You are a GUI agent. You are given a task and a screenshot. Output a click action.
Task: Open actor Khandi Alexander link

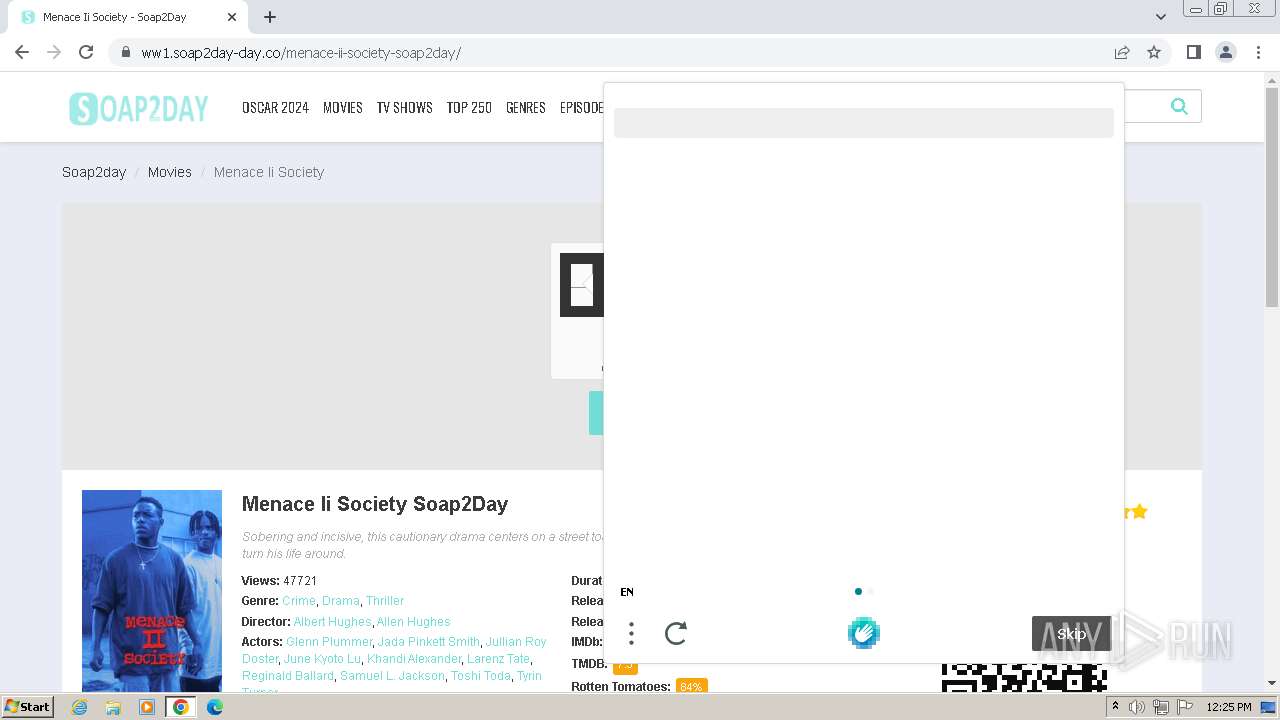(x=414, y=659)
